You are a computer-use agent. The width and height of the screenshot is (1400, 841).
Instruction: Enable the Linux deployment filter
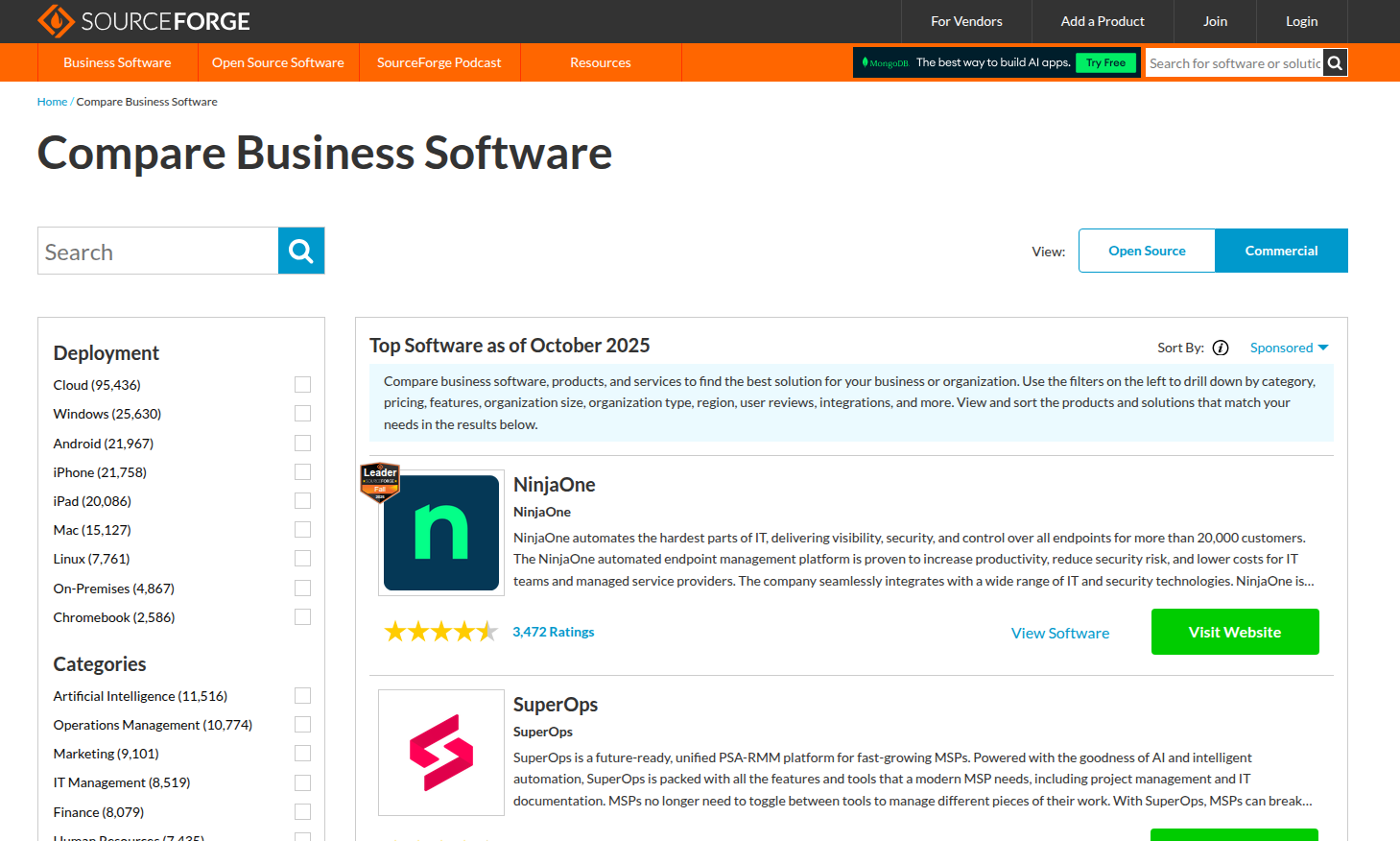[302, 559]
